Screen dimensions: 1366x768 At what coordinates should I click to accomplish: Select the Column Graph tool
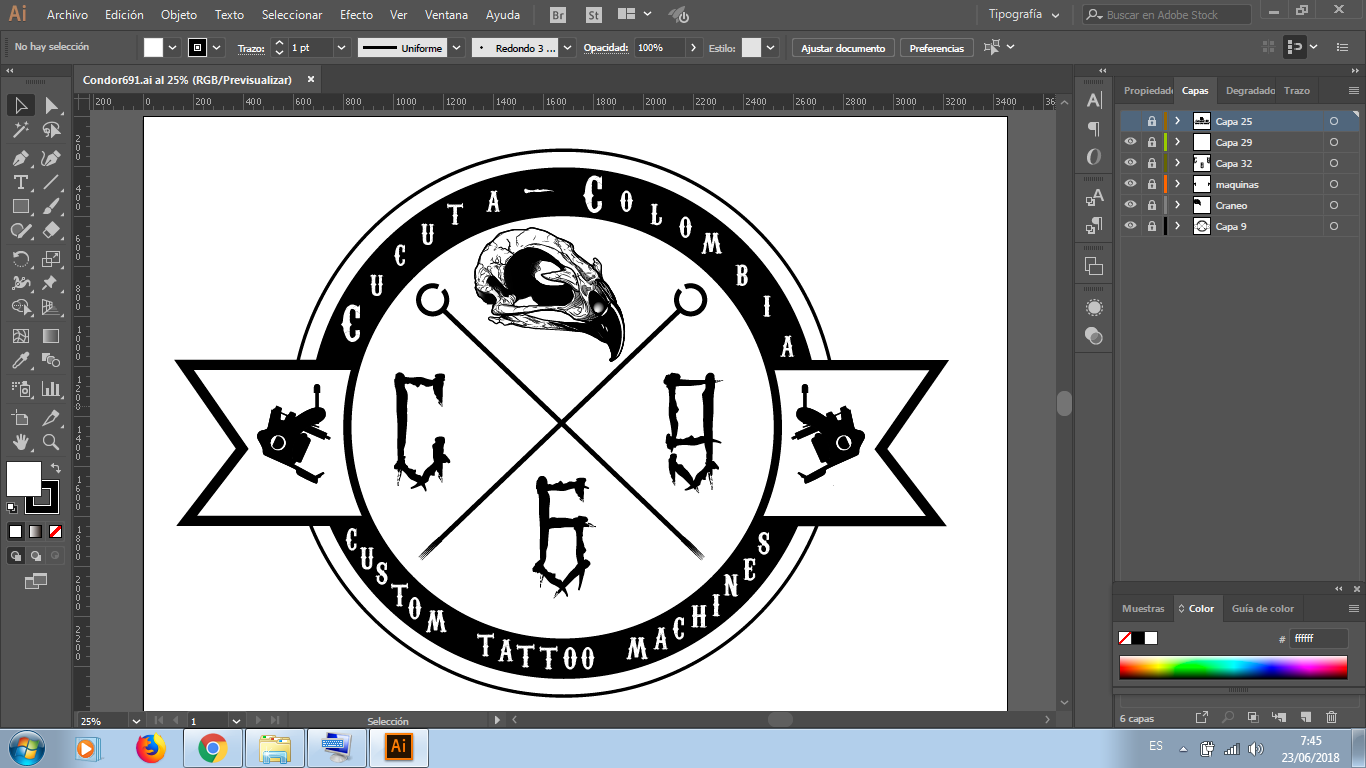(51, 388)
